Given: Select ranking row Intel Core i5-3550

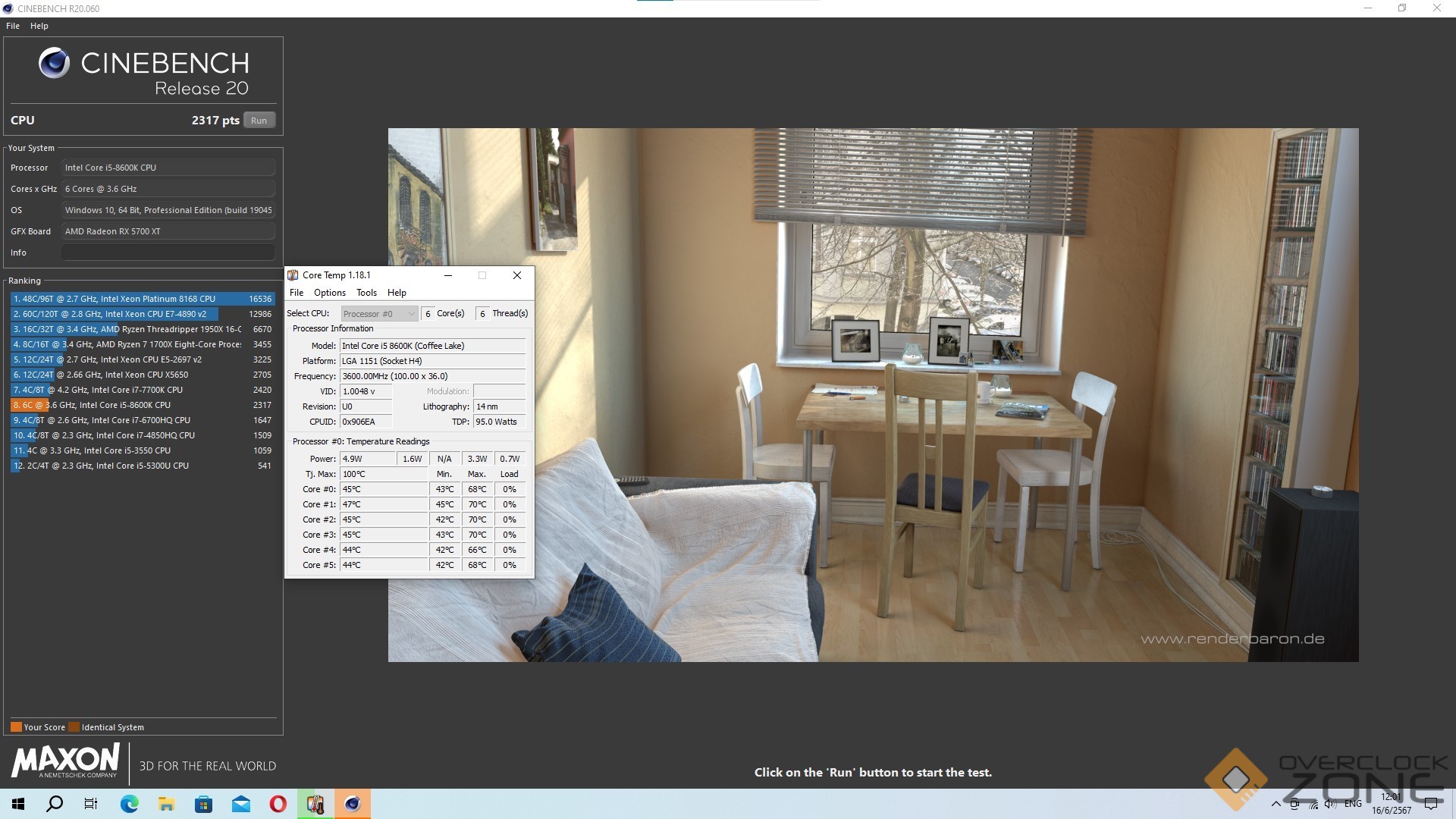Looking at the screenshot, I should [x=143, y=450].
